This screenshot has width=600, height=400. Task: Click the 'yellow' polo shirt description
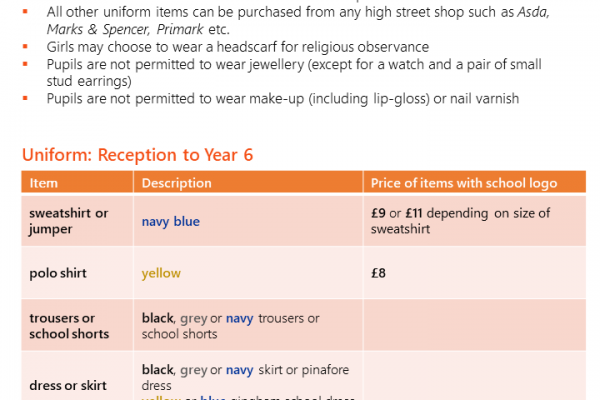pos(161,273)
